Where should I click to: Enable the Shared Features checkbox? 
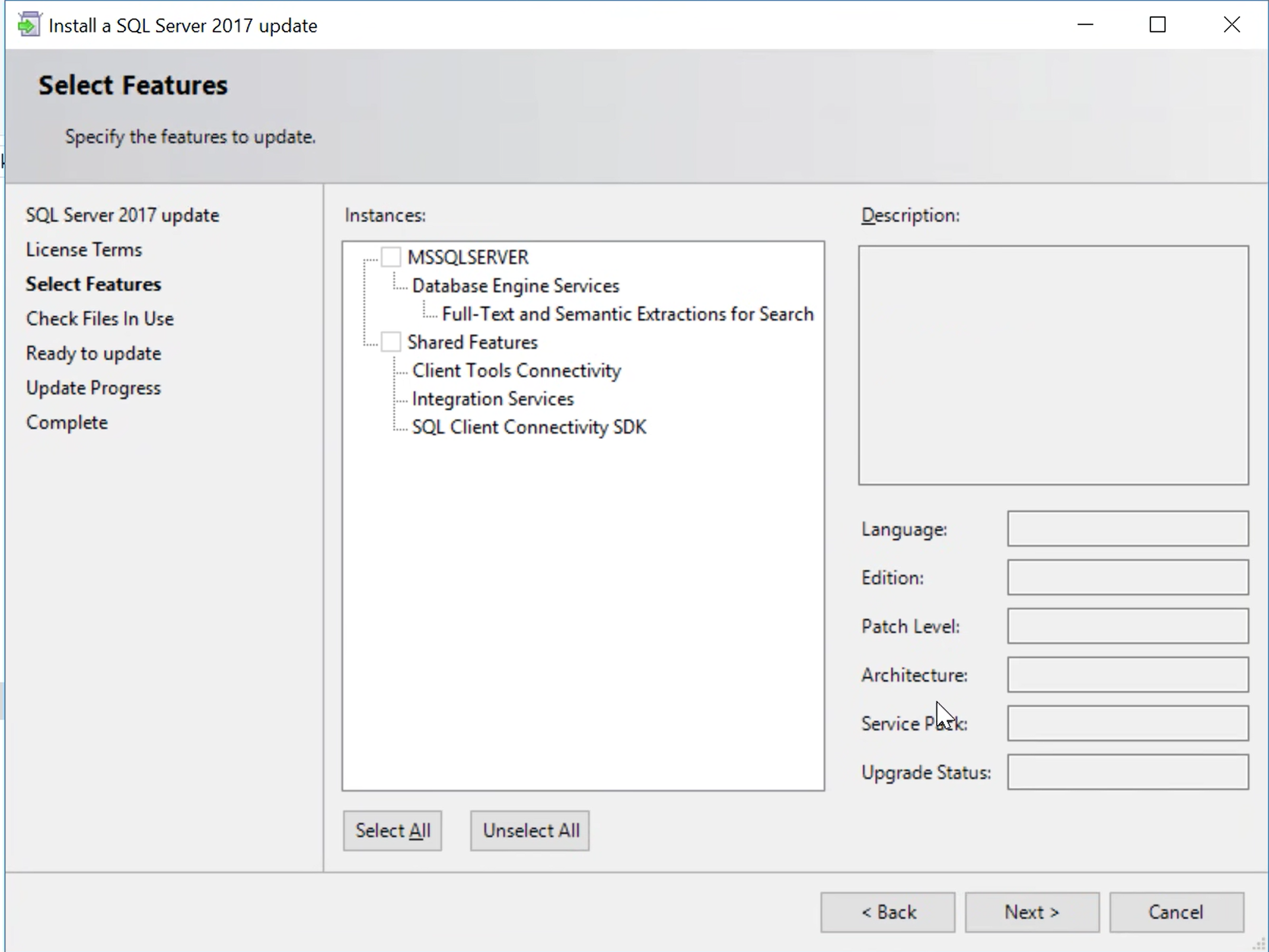(x=391, y=341)
